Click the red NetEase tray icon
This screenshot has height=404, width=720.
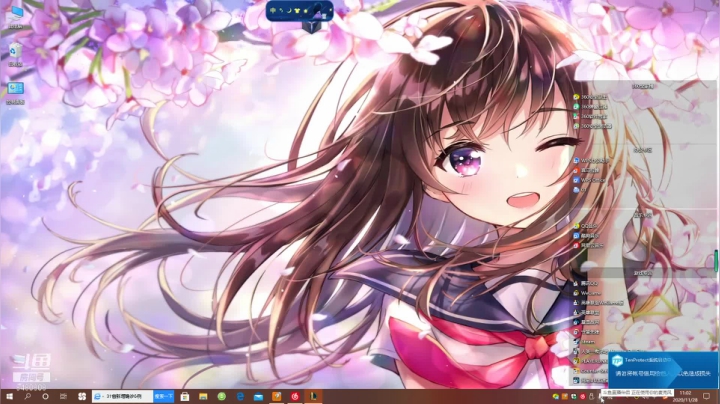(582, 397)
